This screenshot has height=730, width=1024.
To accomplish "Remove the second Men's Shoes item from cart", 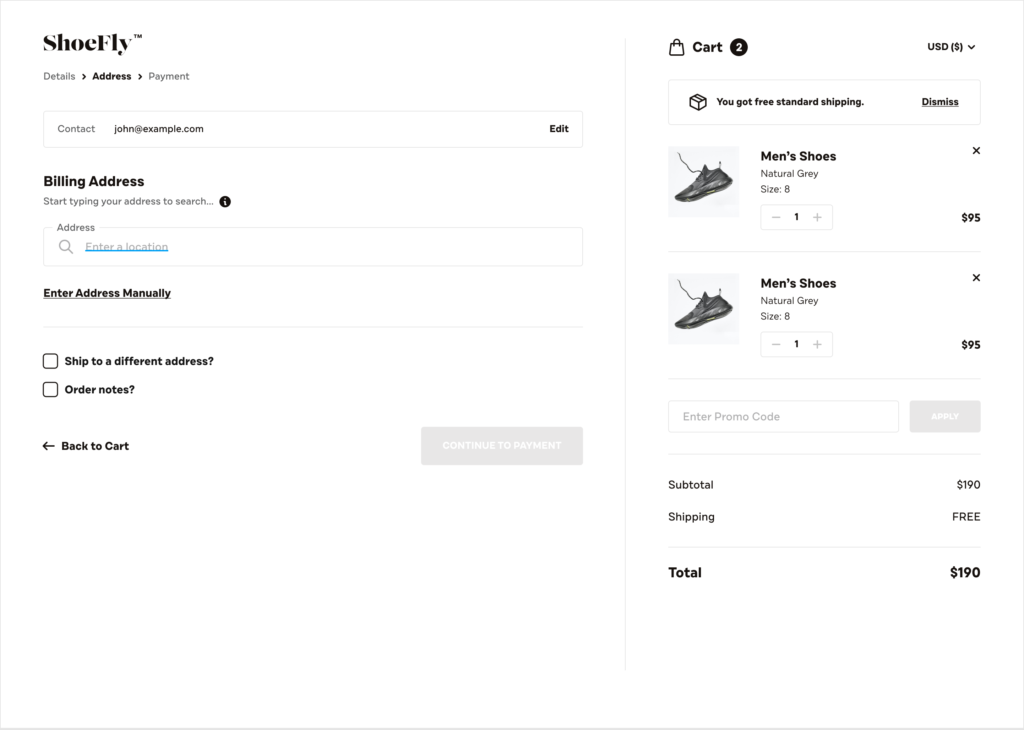I will click(x=976, y=277).
